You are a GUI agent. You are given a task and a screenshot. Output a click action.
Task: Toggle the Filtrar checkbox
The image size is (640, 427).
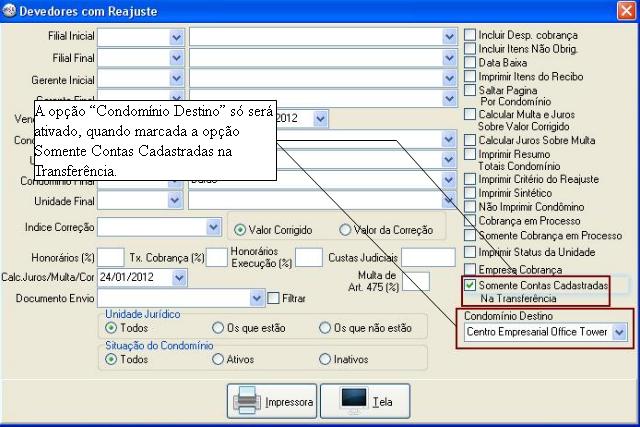(x=272, y=298)
